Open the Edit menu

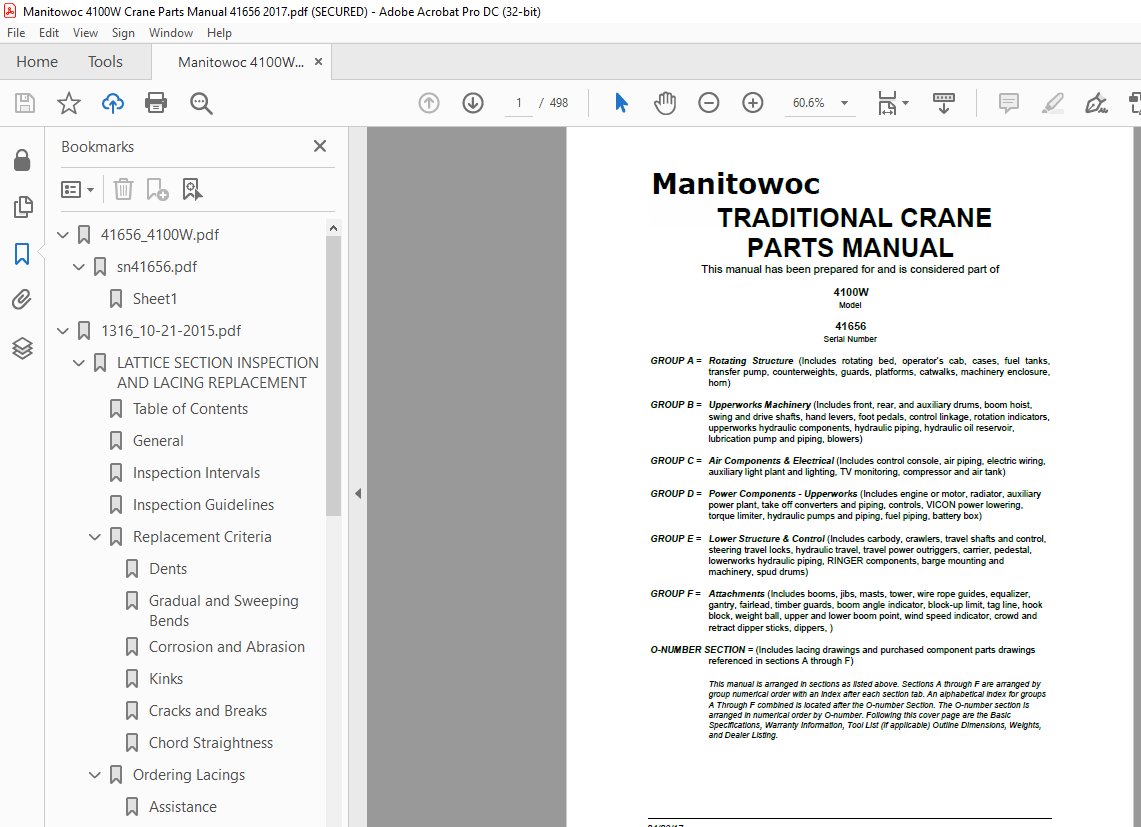click(x=49, y=33)
